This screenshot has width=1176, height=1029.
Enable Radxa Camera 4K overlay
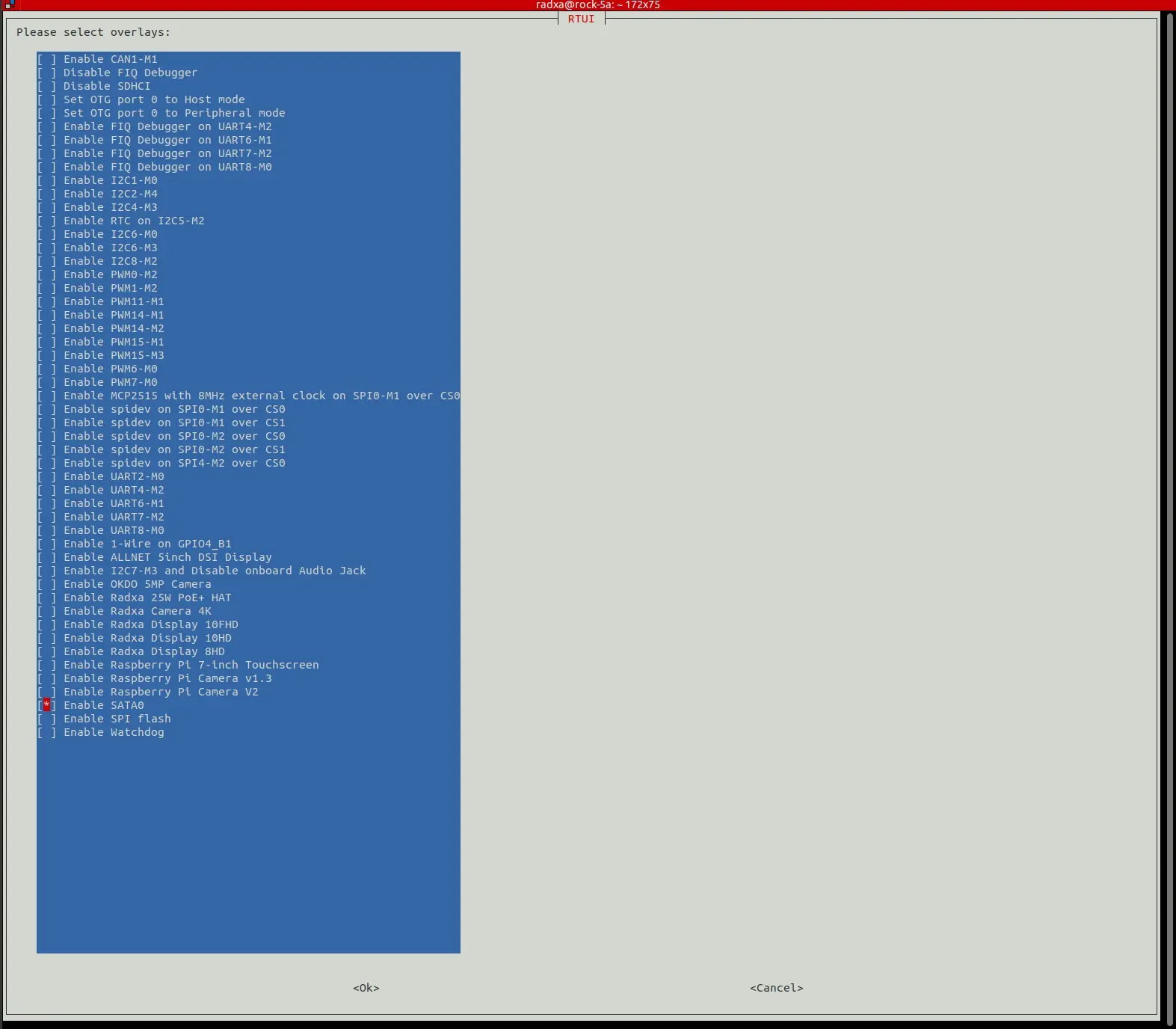click(x=46, y=611)
